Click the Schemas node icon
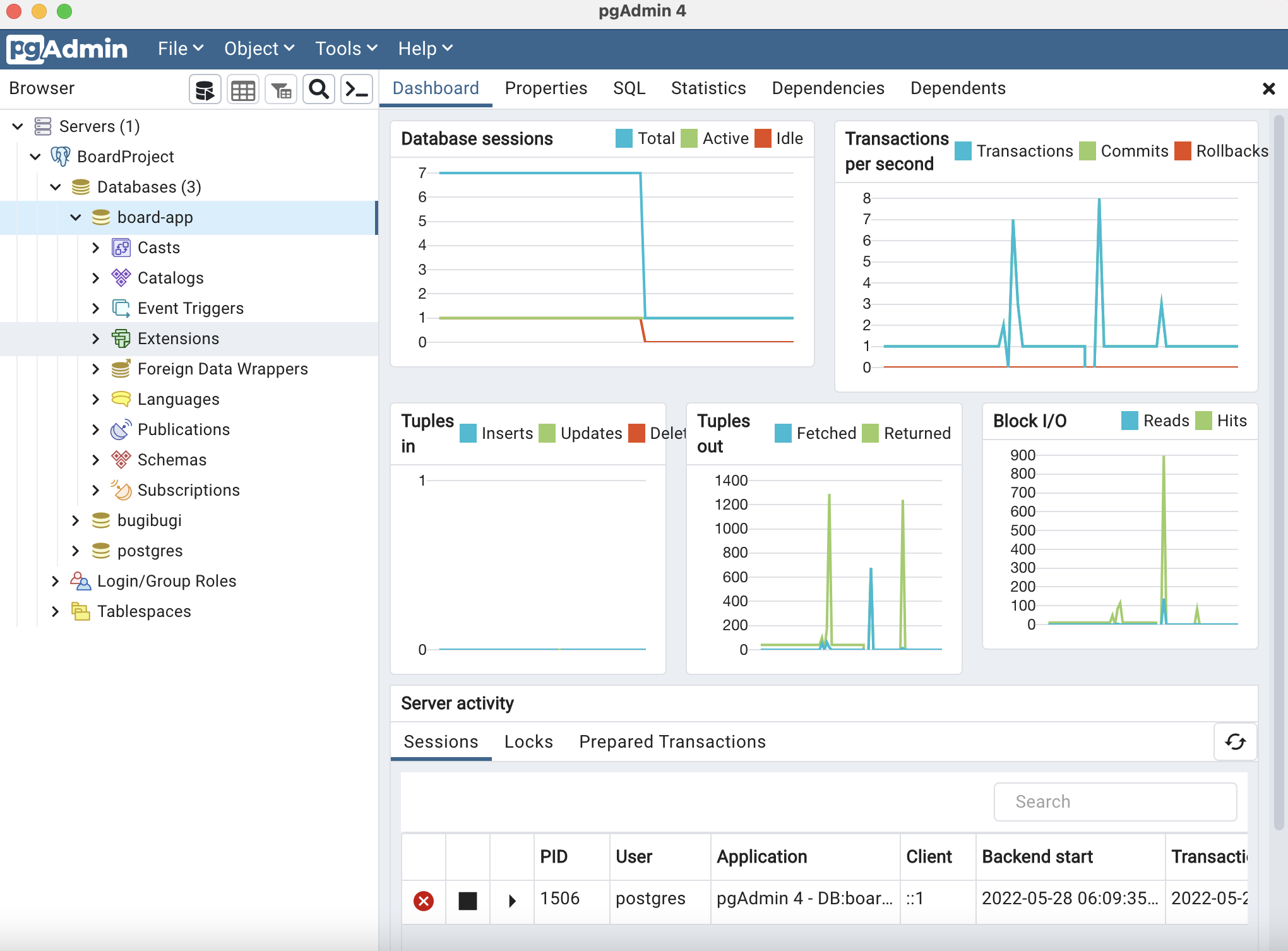Screen dimensions: 1288x951 coord(121,460)
